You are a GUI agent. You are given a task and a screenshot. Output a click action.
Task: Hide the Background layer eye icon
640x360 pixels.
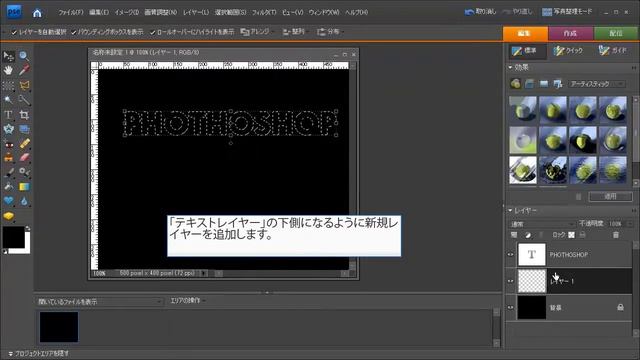[x=511, y=307]
